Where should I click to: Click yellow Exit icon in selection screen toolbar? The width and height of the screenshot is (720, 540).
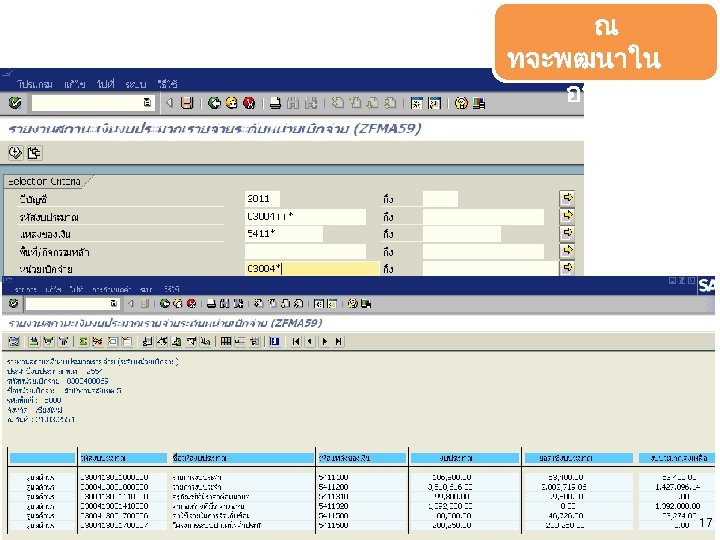pos(231,103)
